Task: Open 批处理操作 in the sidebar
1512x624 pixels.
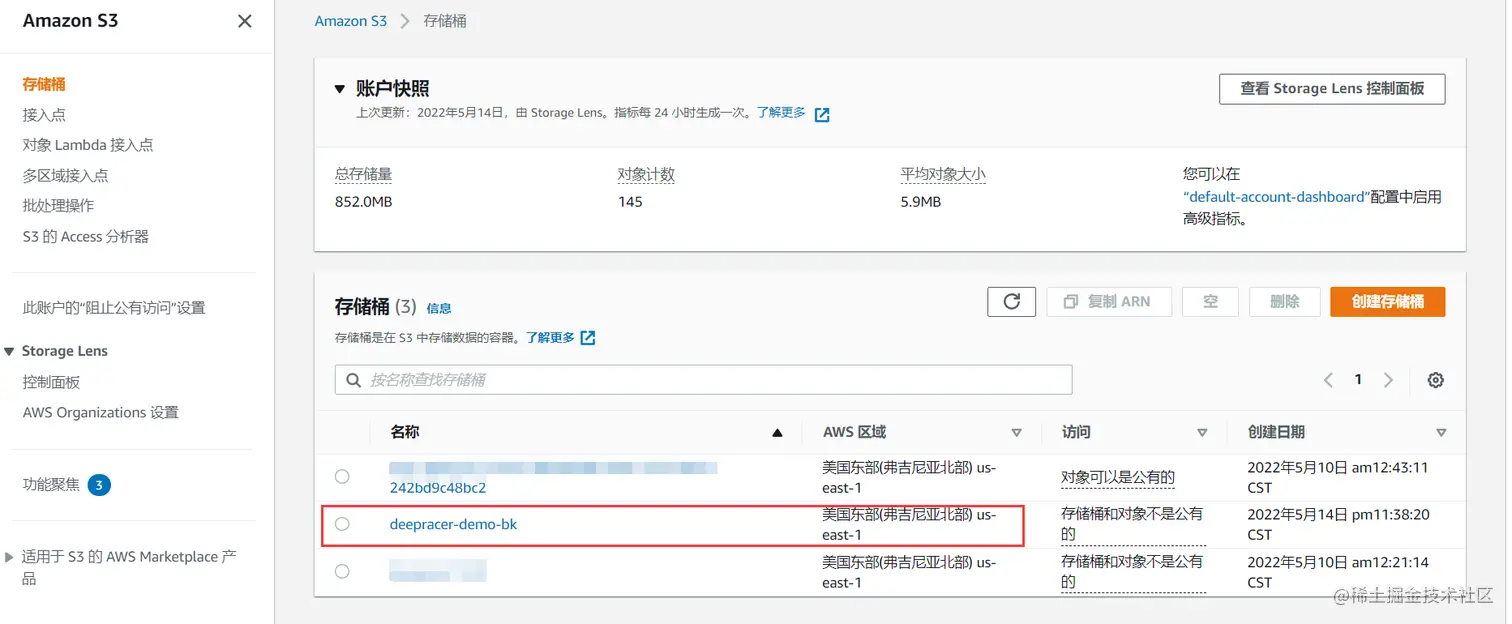Action: pos(58,205)
